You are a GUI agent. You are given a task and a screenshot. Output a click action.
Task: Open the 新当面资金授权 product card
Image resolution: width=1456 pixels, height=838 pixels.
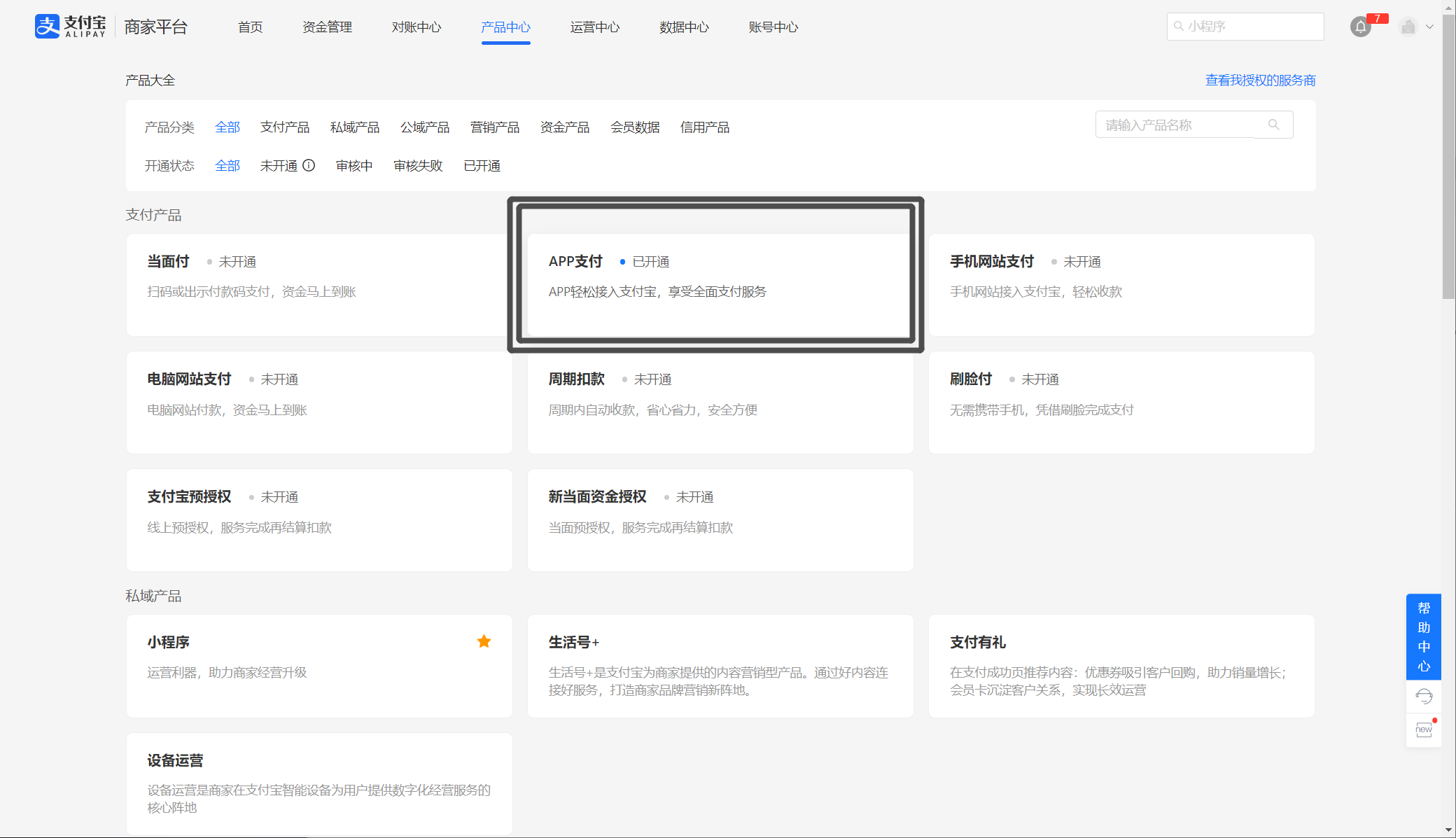(x=720, y=520)
